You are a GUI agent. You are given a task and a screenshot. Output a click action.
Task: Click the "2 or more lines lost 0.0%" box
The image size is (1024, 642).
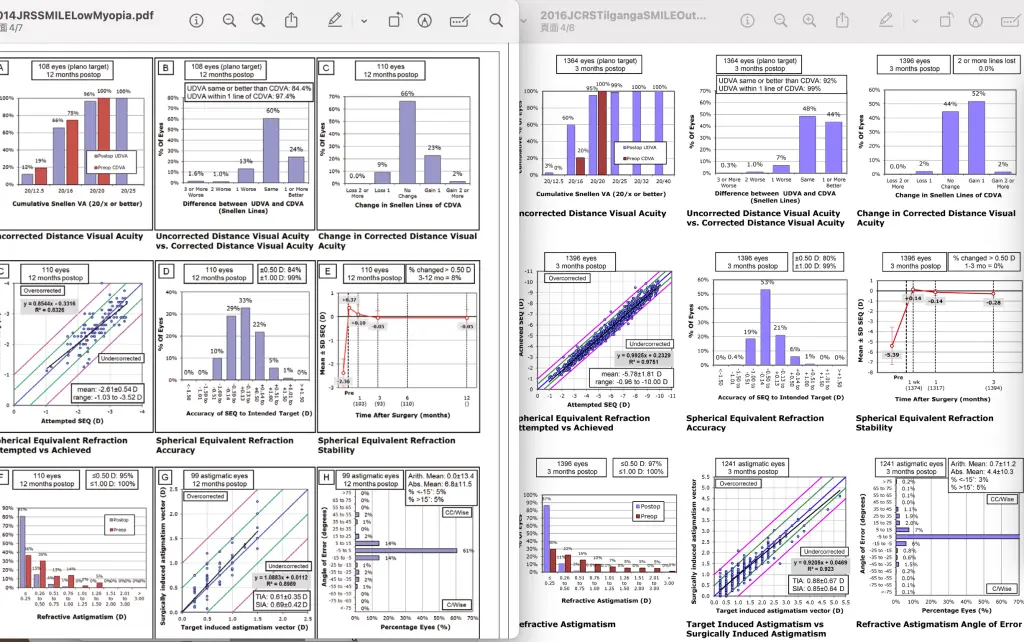point(986,65)
